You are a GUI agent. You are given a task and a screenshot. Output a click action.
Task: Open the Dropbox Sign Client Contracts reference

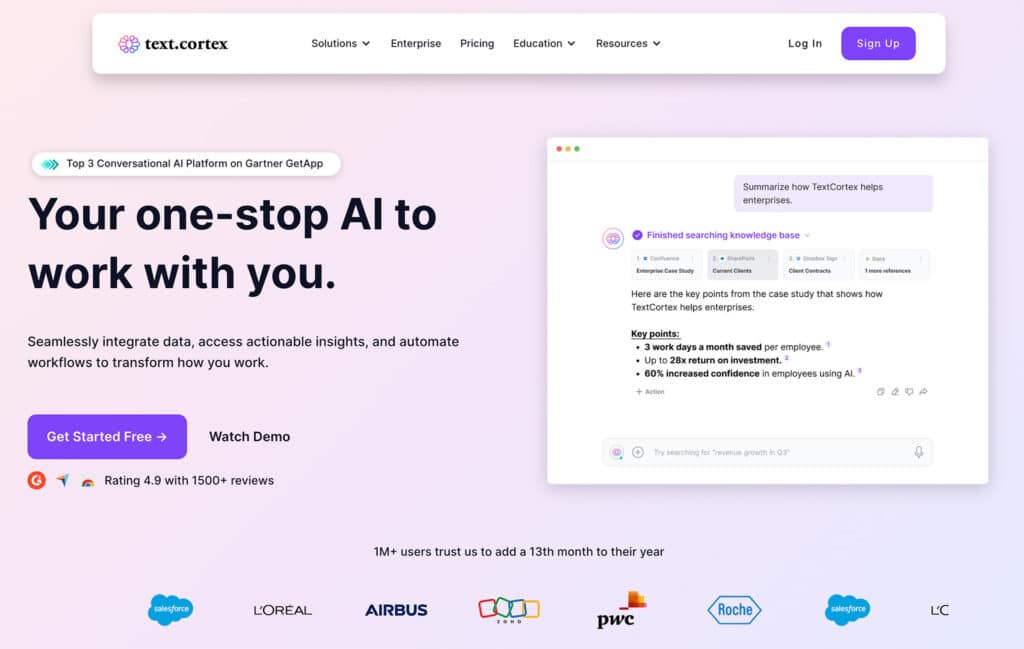coord(818,264)
